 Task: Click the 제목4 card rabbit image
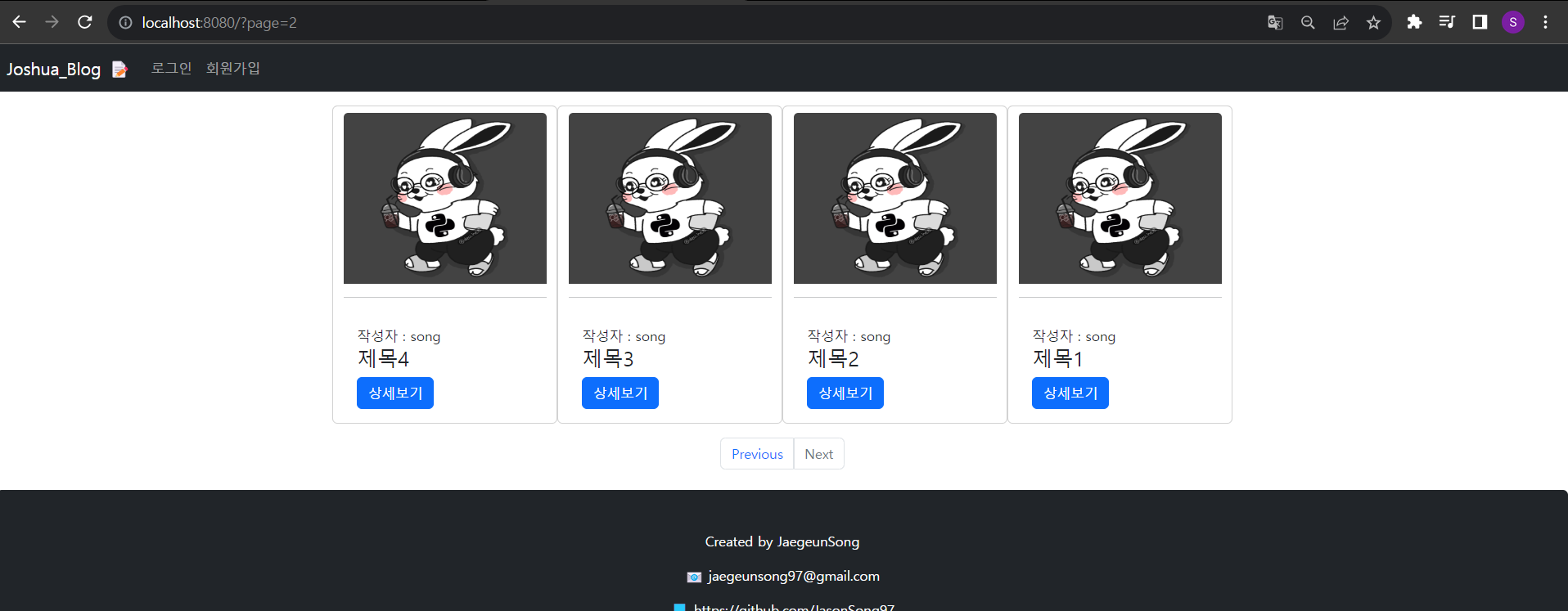[445, 198]
